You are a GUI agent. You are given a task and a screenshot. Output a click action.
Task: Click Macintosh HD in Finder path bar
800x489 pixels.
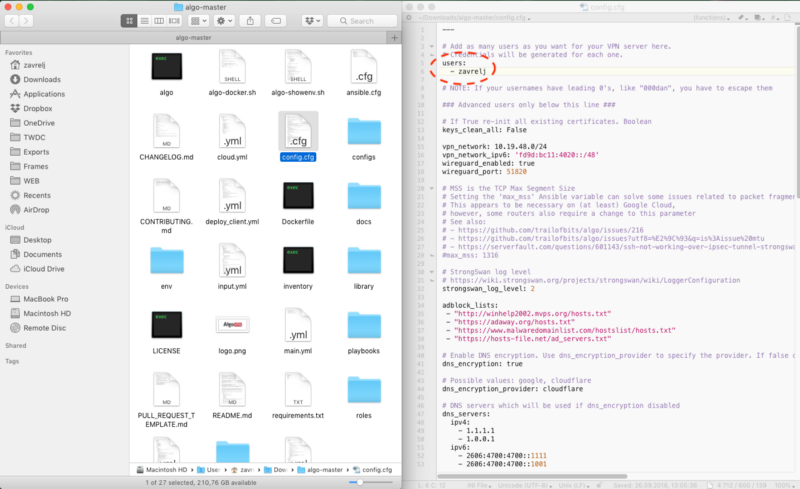tap(162, 470)
